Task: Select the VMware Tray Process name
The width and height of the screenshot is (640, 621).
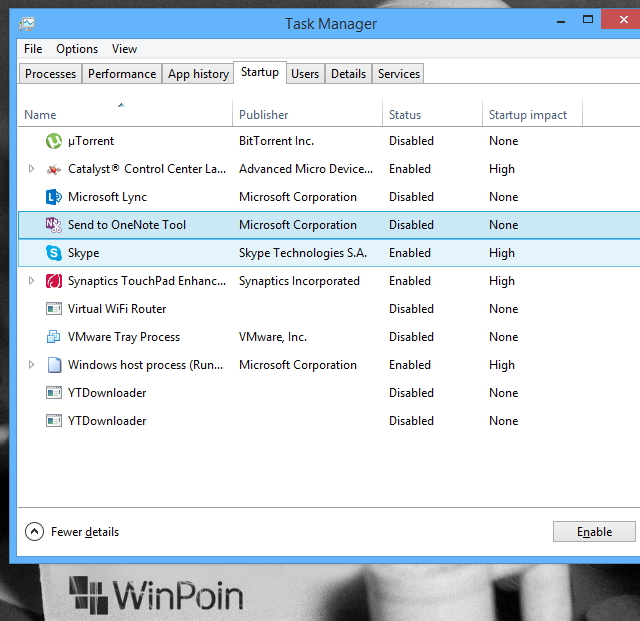Action: [124, 337]
